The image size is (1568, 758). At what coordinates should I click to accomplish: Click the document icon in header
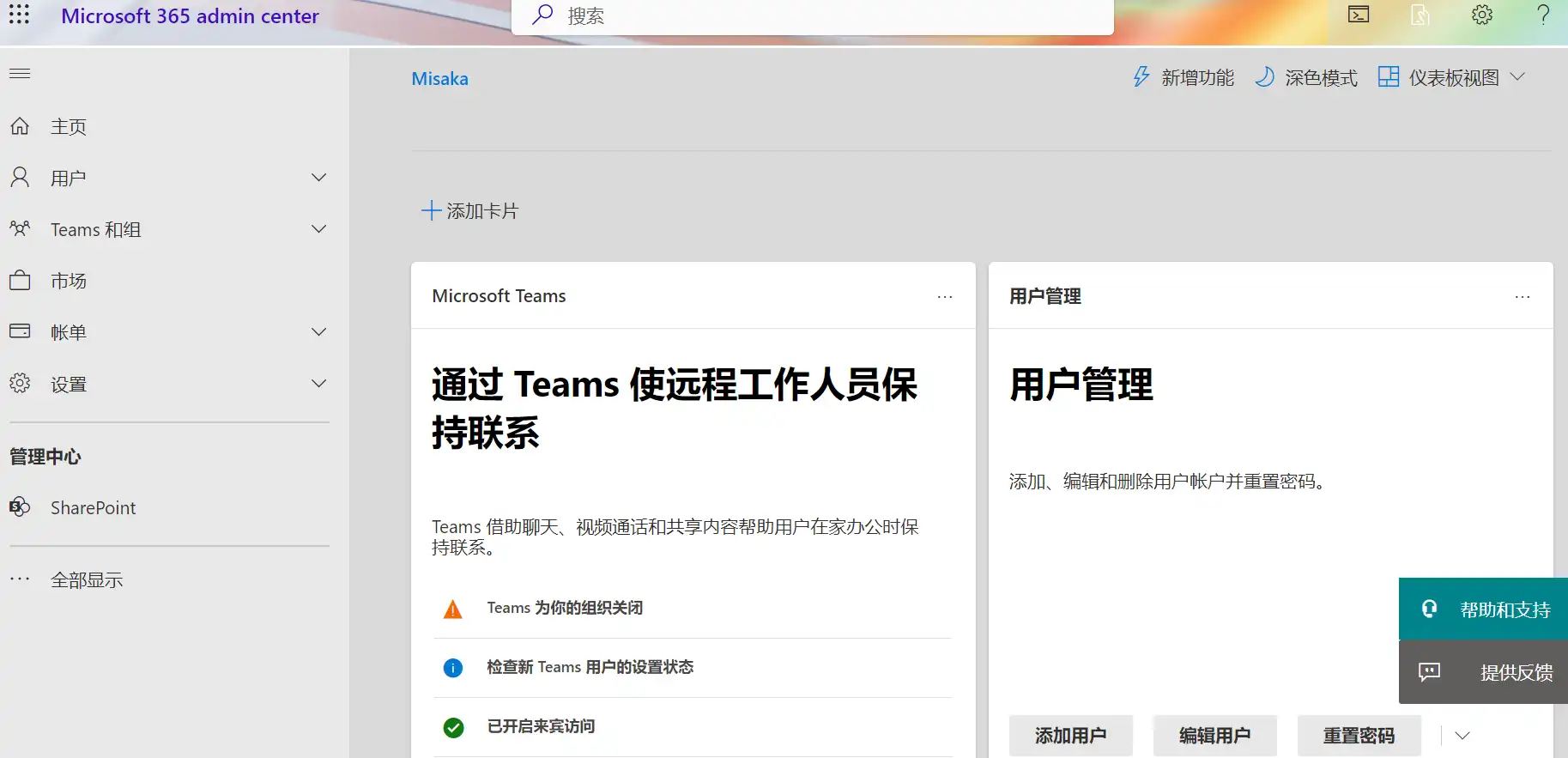(x=1420, y=15)
